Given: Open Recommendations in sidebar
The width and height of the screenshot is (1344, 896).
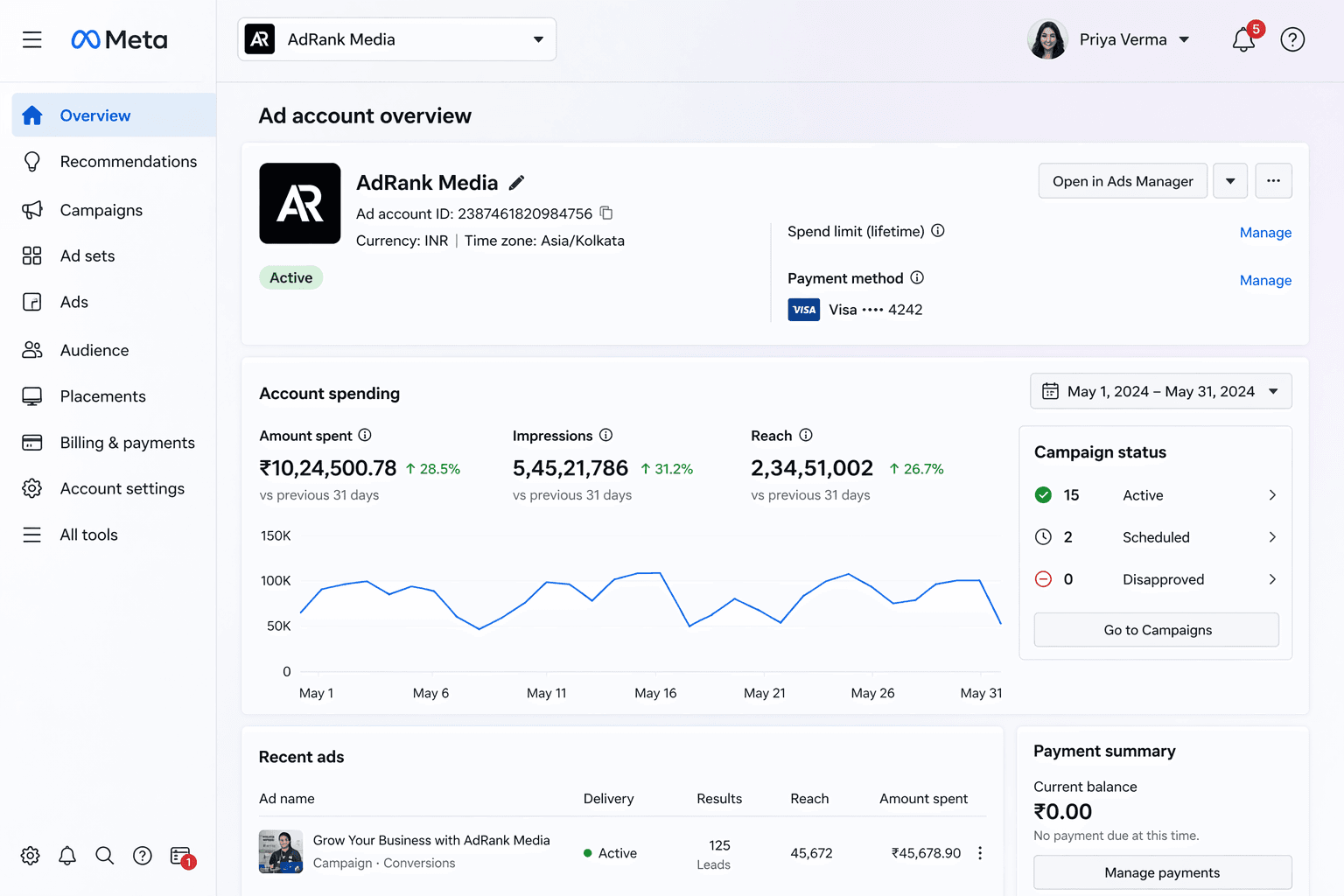Looking at the screenshot, I should (114, 162).
